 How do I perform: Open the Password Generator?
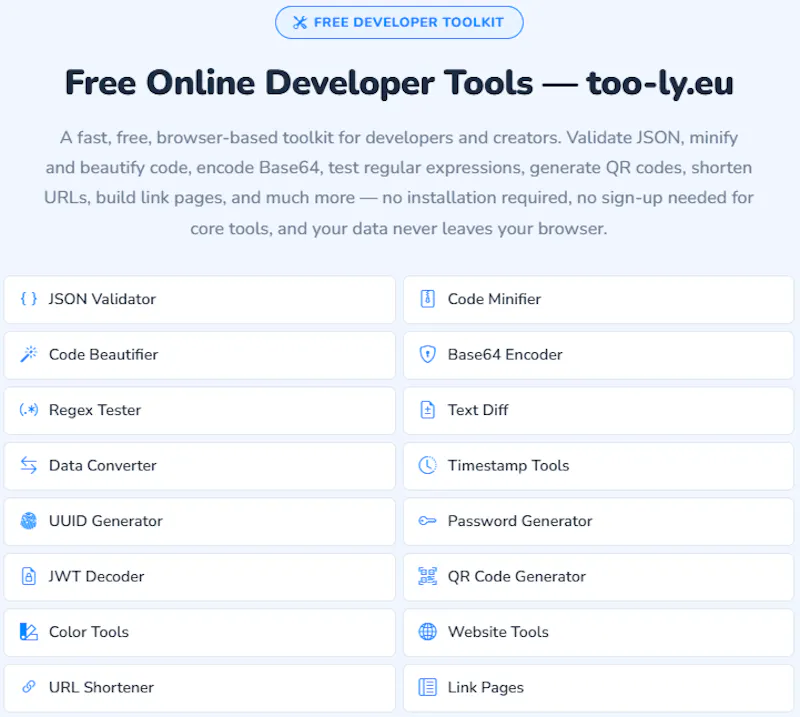click(x=598, y=521)
